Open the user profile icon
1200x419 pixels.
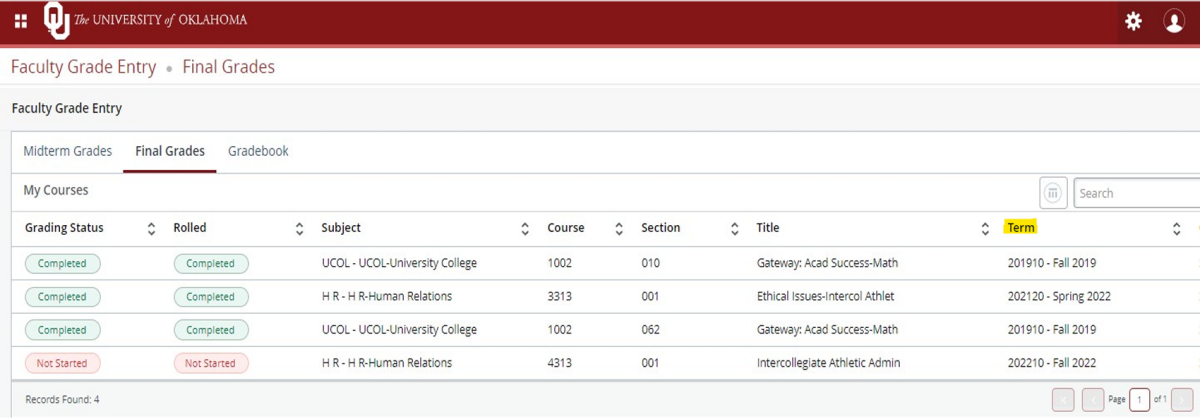(1174, 21)
